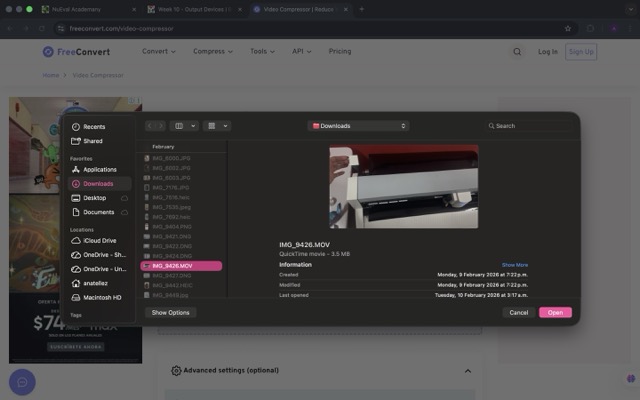640x400 pixels.
Task: Click the Home breadcrumb link
Action: pos(51,76)
